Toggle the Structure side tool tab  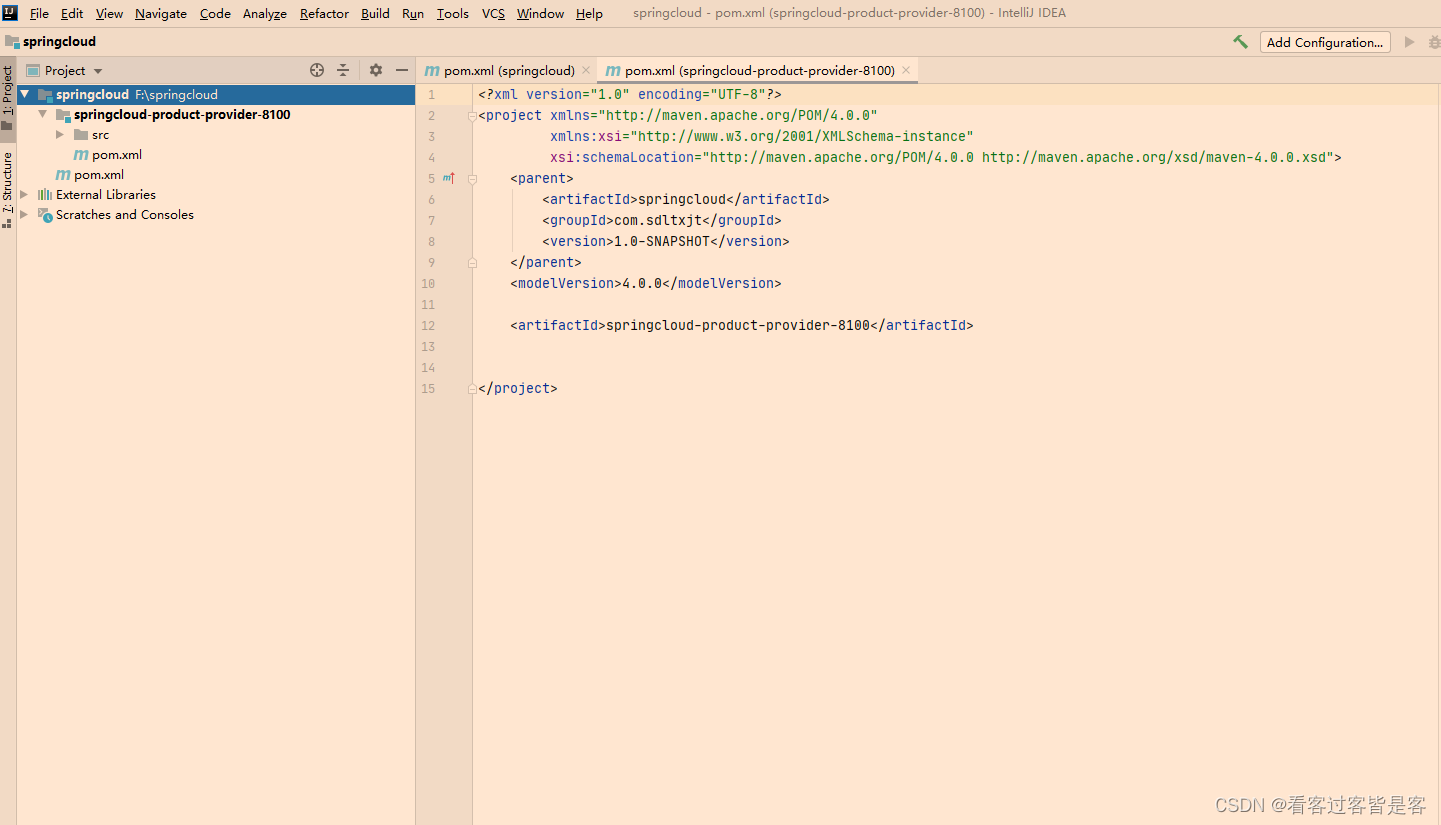click(8, 190)
